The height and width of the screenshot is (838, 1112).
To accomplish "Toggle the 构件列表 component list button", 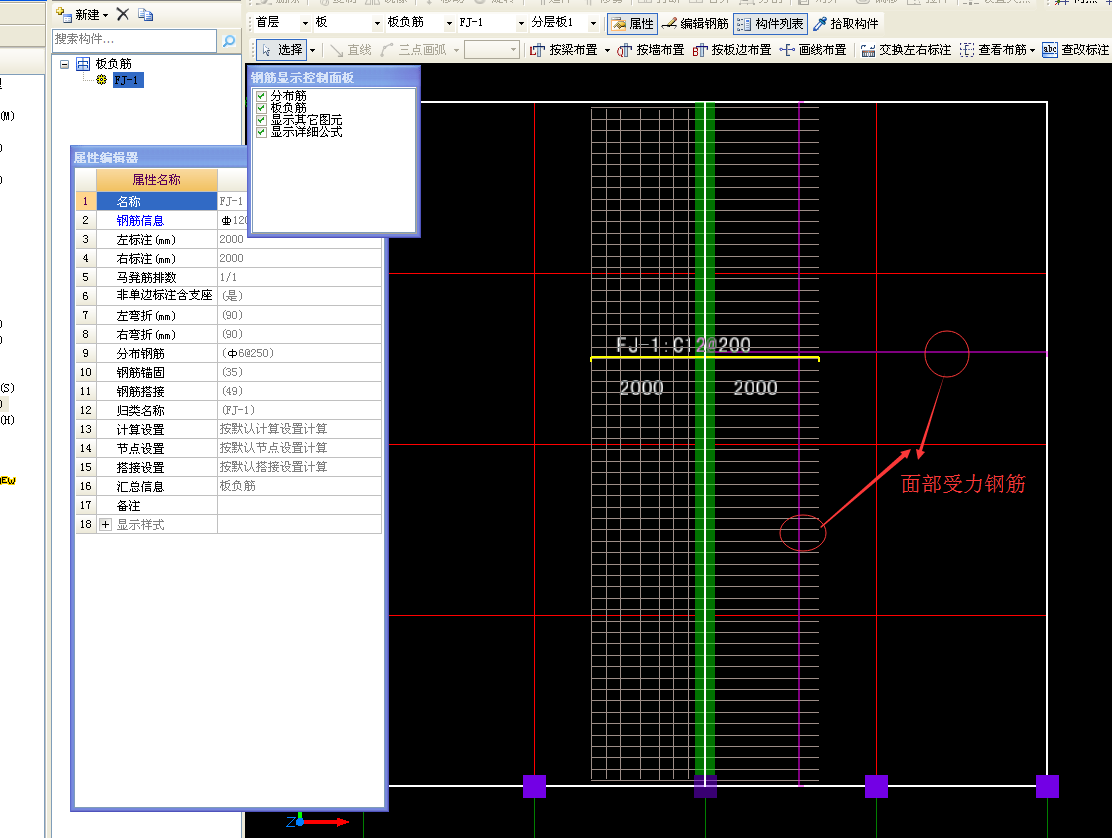I will [x=770, y=23].
